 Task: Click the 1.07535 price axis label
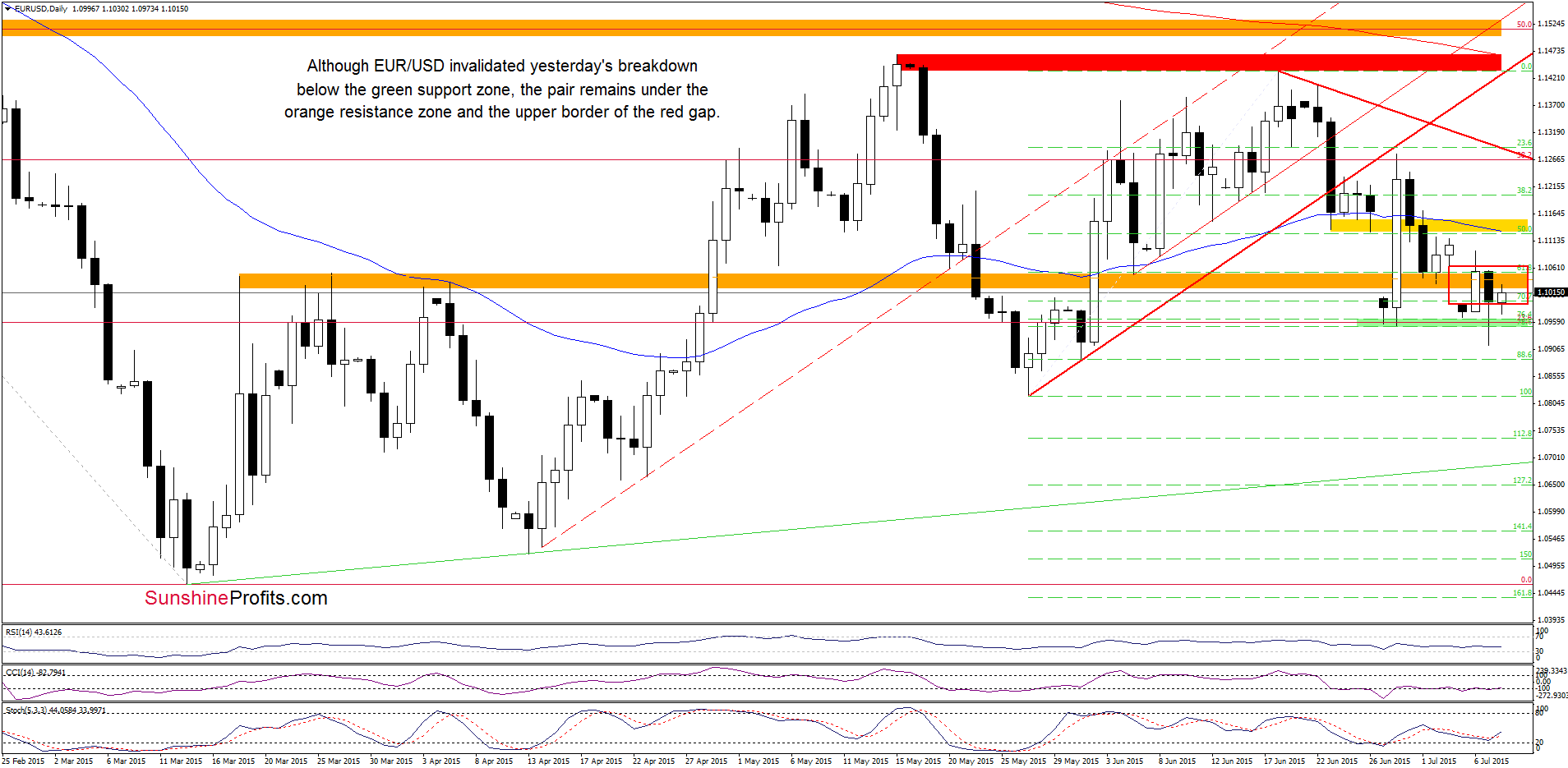click(x=1551, y=430)
